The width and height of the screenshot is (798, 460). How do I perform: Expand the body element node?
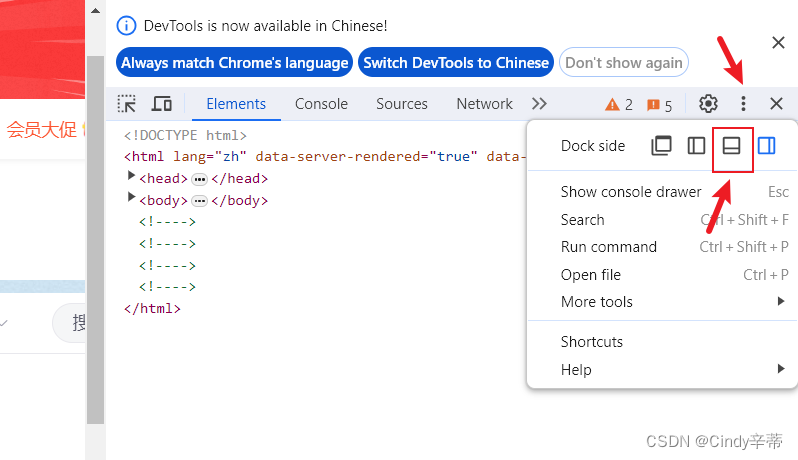coord(131,197)
